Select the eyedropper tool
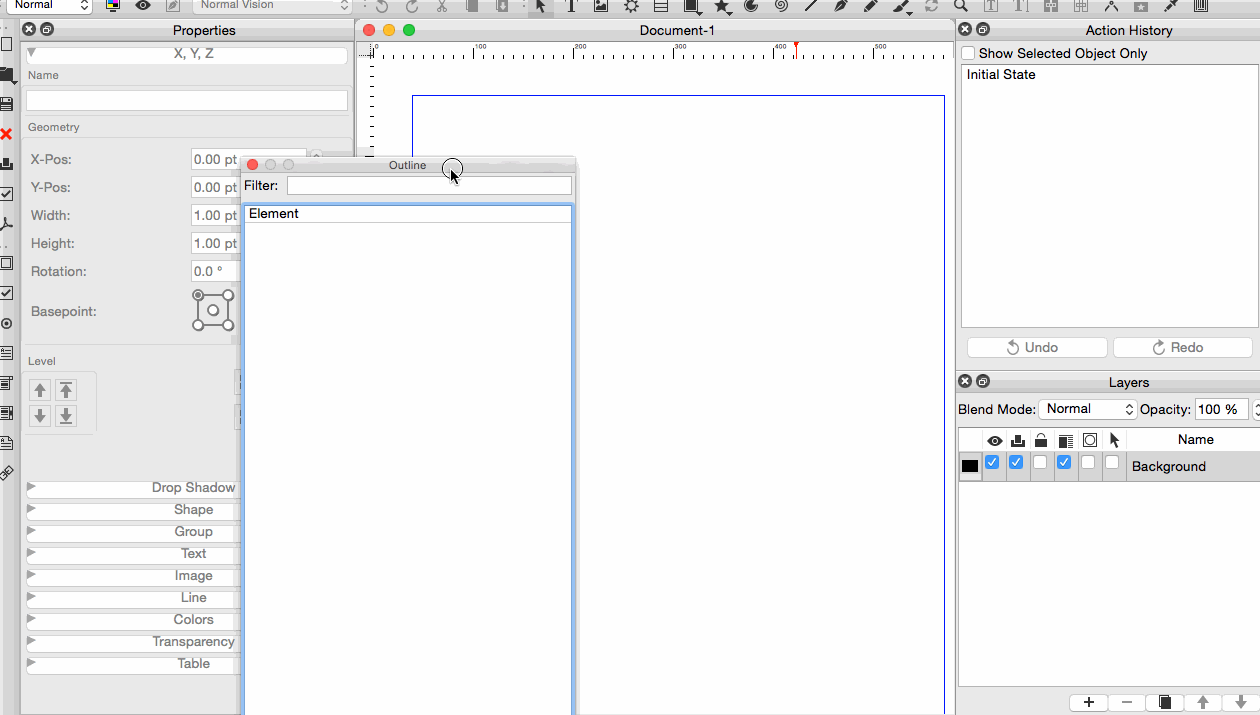Screen dimensions: 1260x715 (x=1170, y=6)
